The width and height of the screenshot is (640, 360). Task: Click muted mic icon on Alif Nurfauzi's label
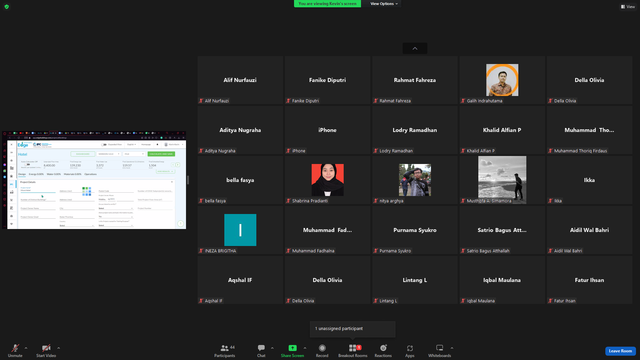[201, 101]
